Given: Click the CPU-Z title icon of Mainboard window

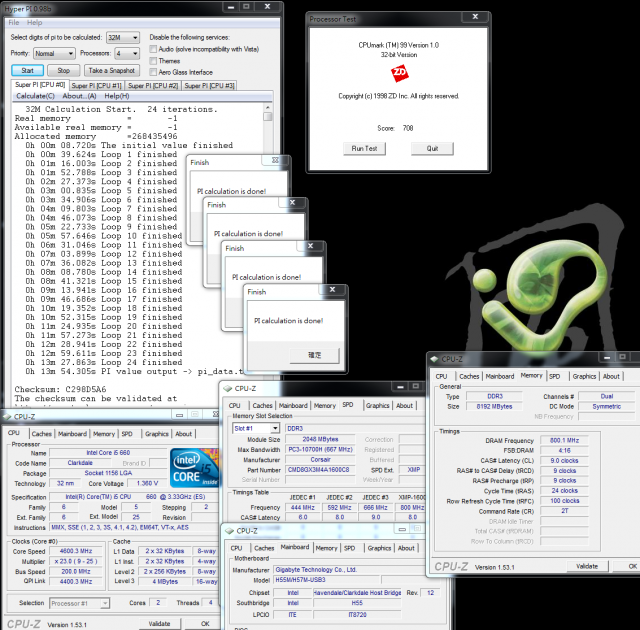Looking at the screenshot, I should (229, 531).
